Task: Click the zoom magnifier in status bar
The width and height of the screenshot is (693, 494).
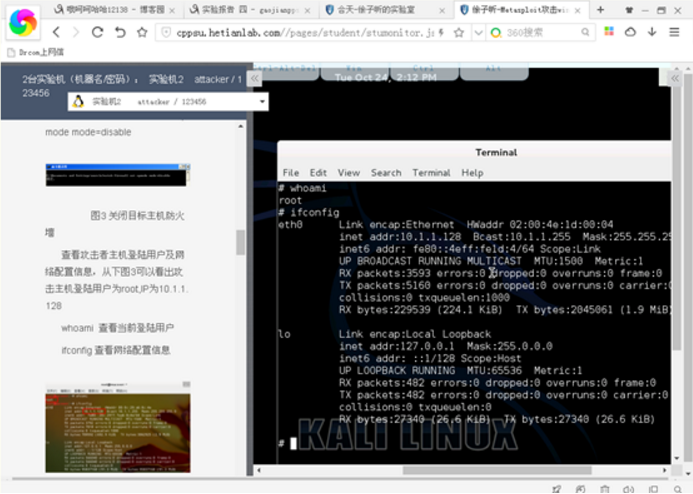Action: [x=678, y=489]
